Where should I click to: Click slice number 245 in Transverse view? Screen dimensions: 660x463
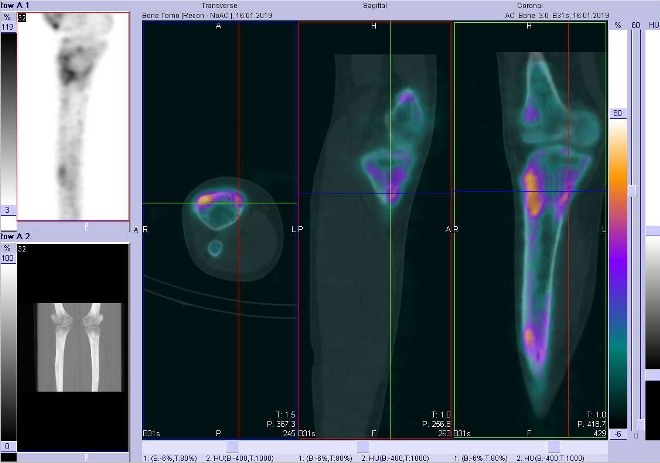point(289,433)
